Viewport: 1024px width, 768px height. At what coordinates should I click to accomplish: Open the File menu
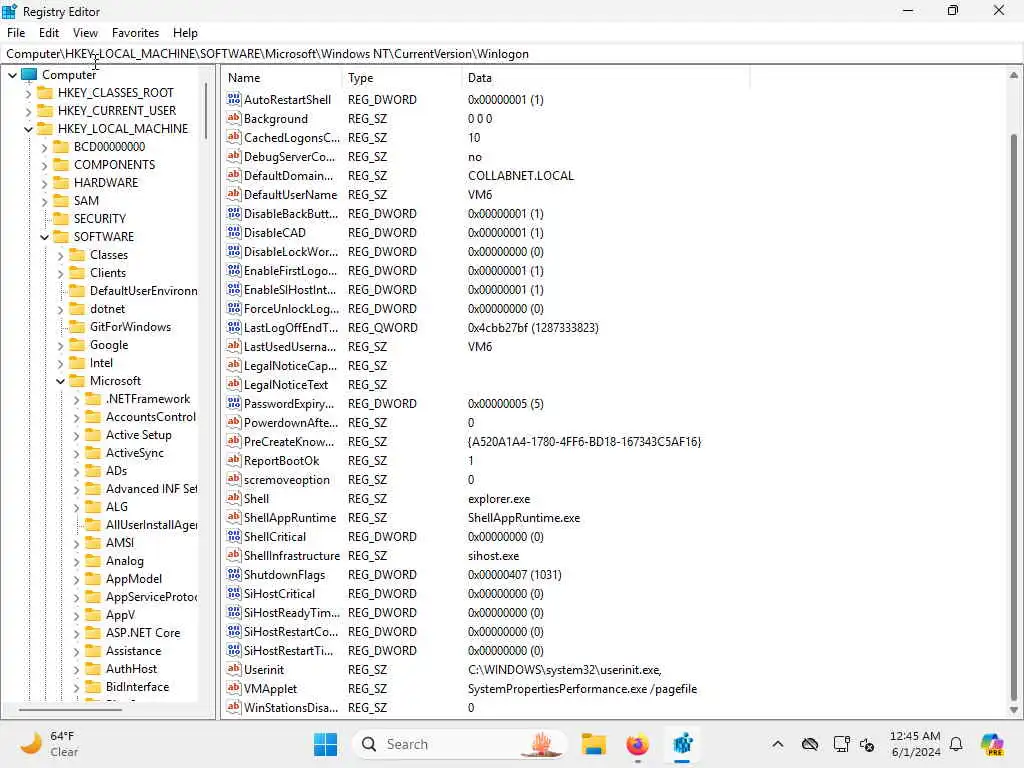click(16, 33)
